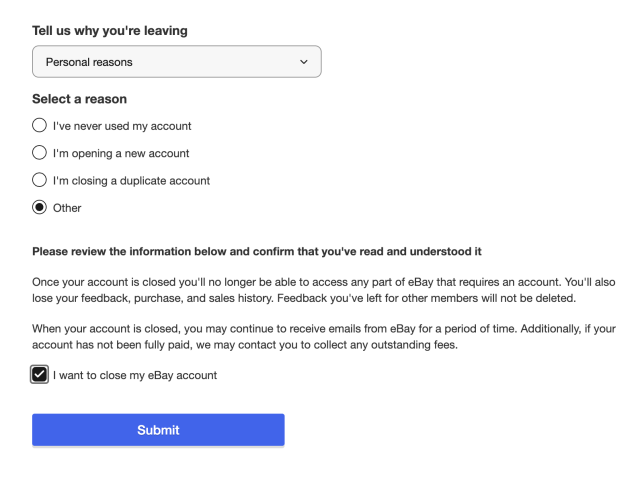This screenshot has height=480, width=640.
Task: Click the chevron arrow in the leaving-reason dropdown
Action: (304, 63)
